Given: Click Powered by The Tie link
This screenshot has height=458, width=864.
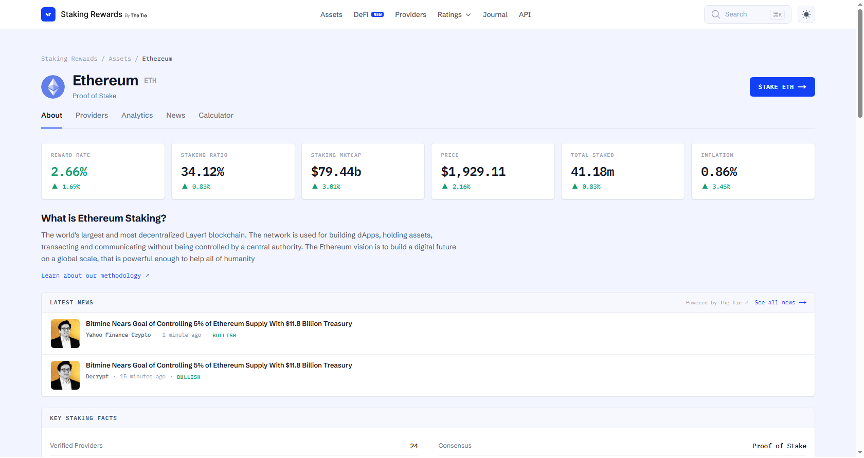Looking at the screenshot, I should [x=717, y=303].
